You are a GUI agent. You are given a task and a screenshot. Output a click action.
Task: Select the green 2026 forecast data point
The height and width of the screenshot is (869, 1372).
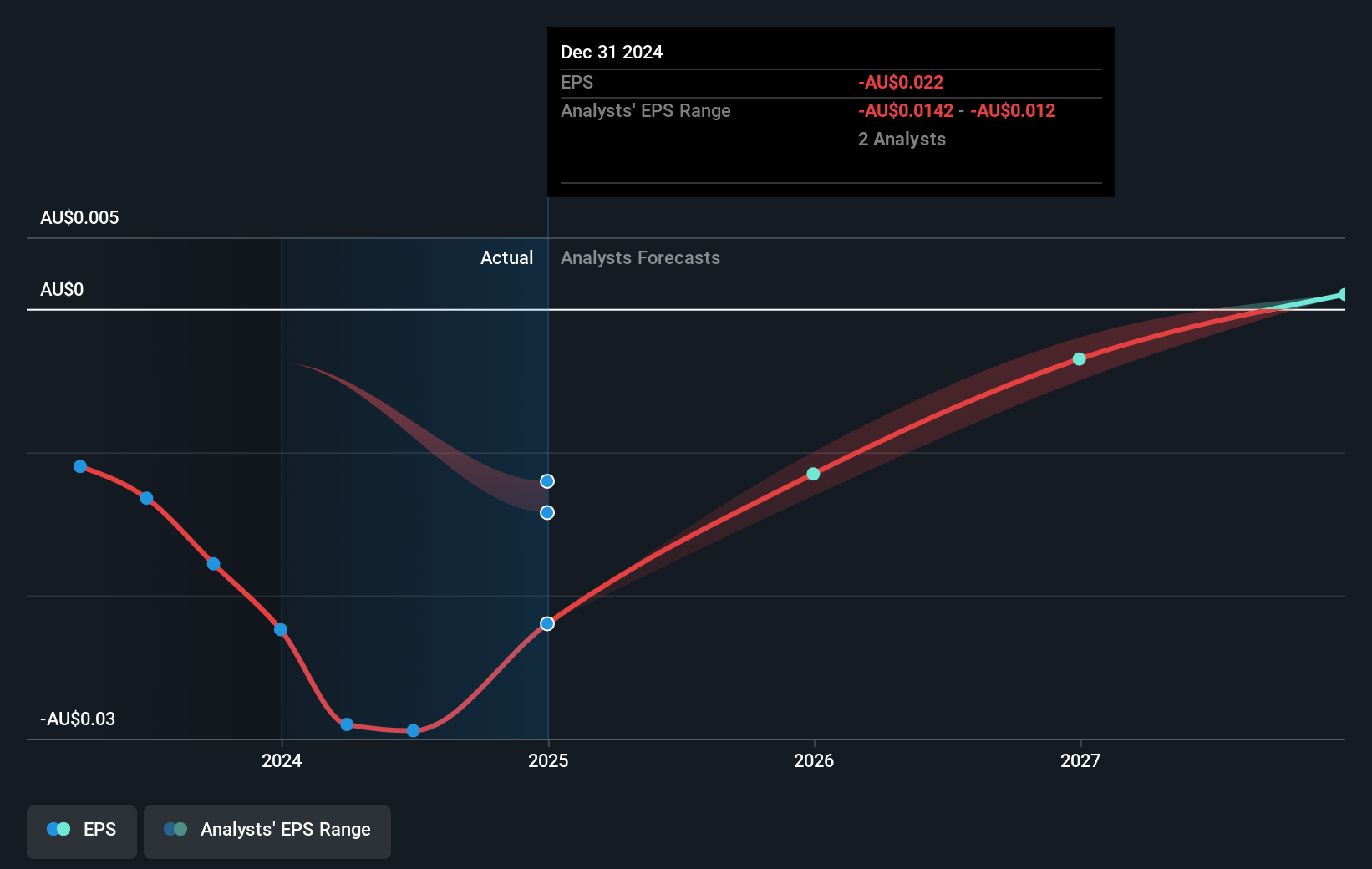tap(813, 475)
